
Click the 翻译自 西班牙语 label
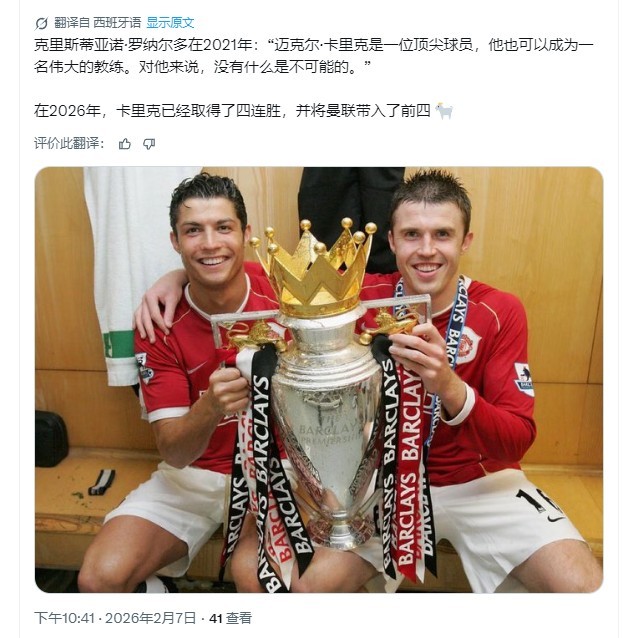pos(98,22)
